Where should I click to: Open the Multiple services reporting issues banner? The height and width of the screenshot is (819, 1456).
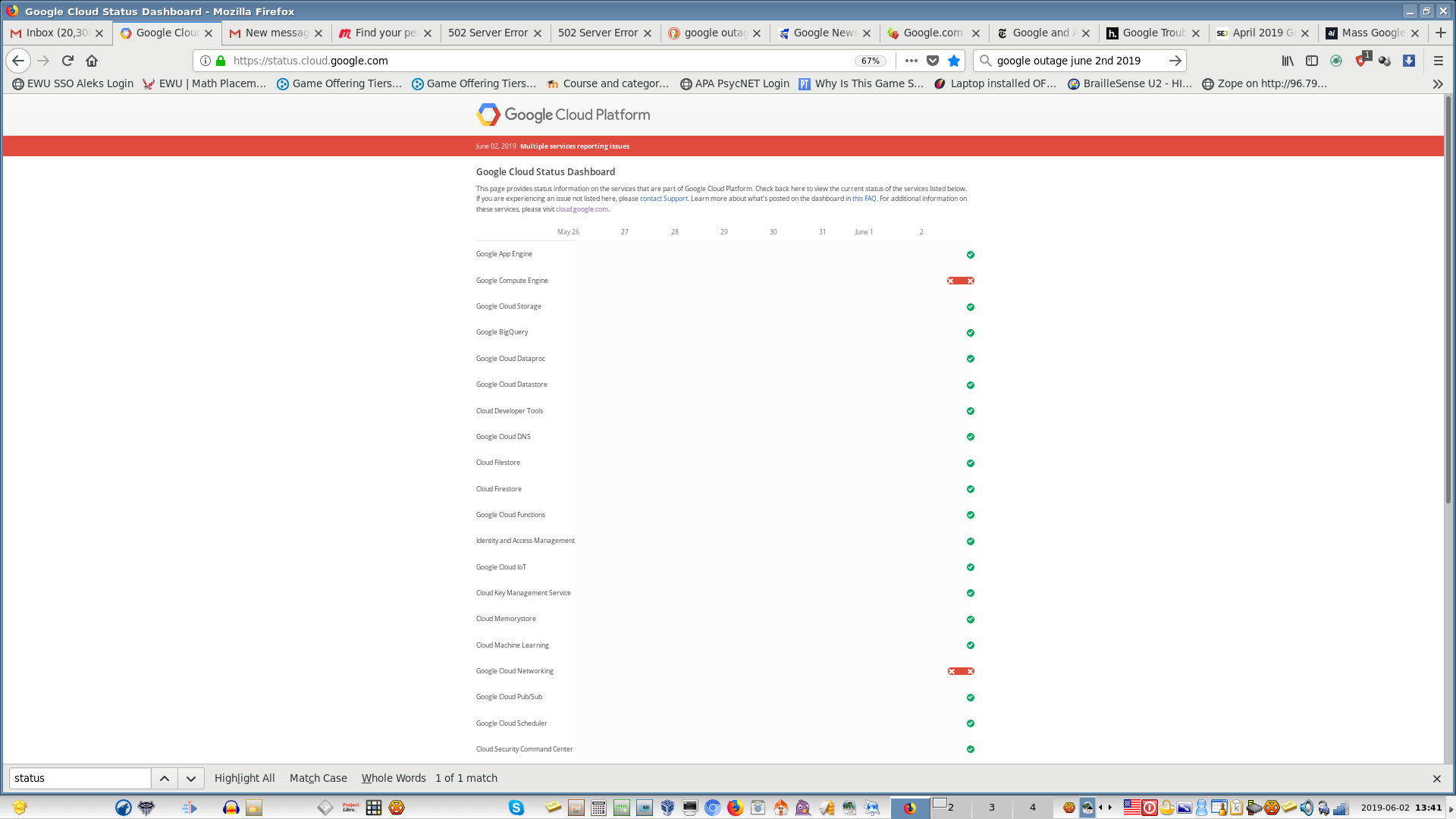(x=574, y=146)
